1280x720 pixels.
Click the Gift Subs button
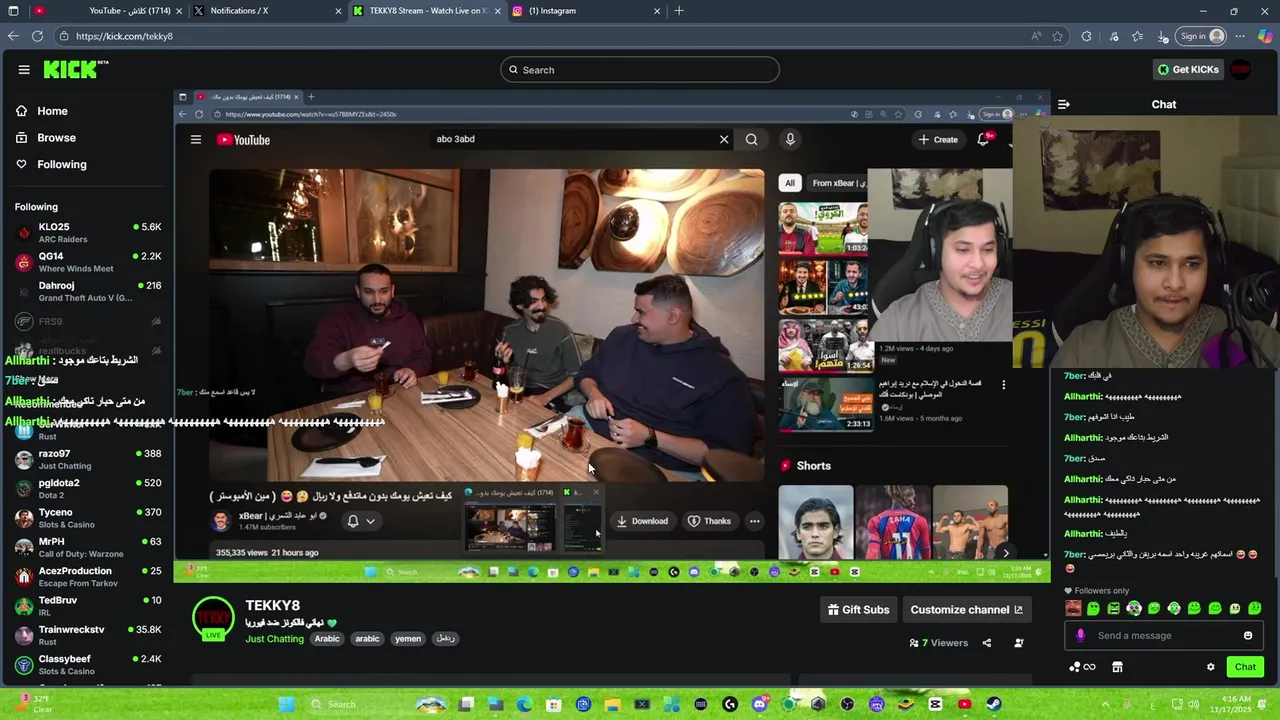[x=858, y=610]
